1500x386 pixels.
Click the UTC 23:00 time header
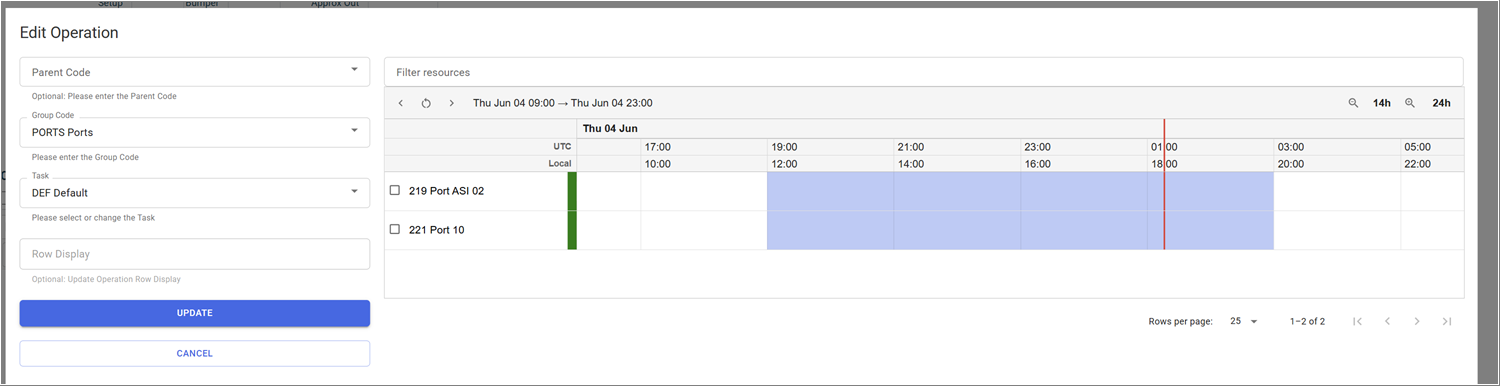(1037, 147)
